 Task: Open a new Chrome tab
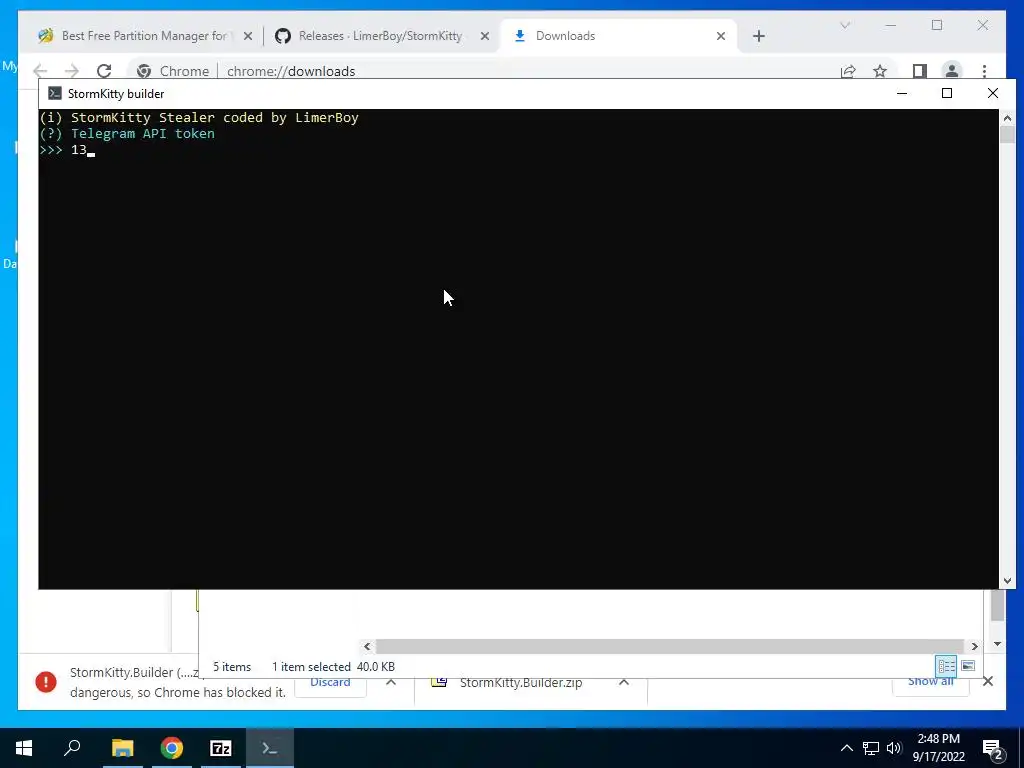coord(758,37)
